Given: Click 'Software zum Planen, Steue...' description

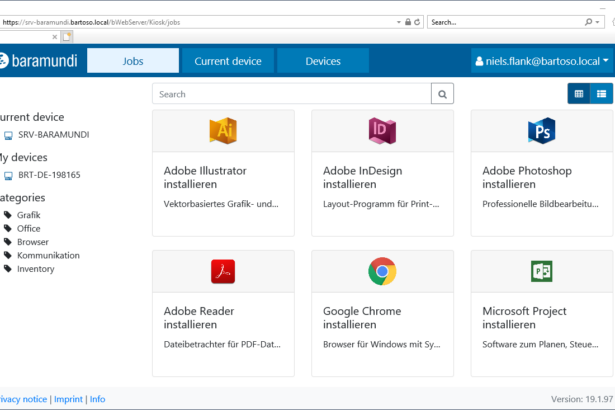Looking at the screenshot, I should click(x=540, y=344).
